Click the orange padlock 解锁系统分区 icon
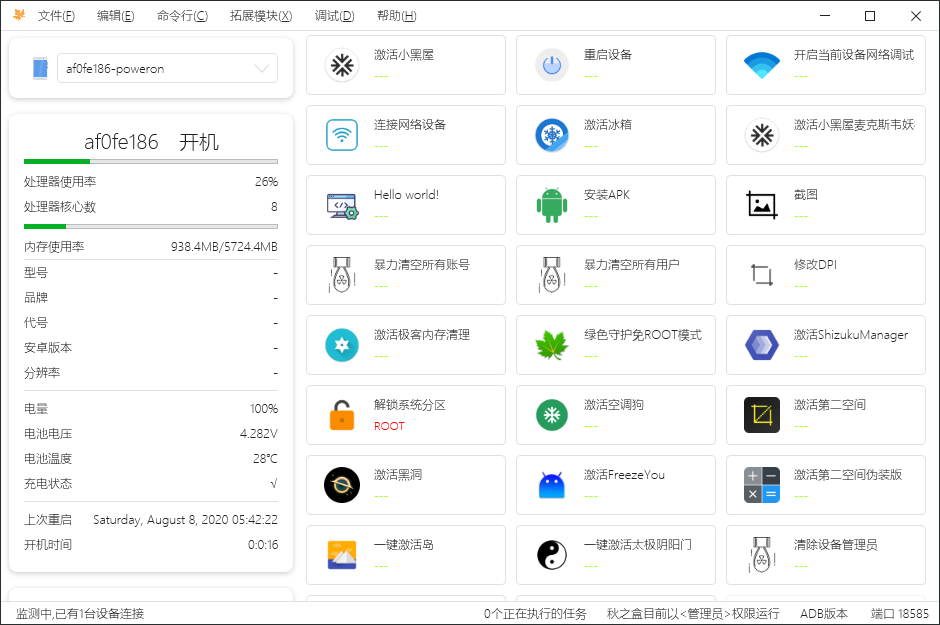 pyautogui.click(x=342, y=415)
